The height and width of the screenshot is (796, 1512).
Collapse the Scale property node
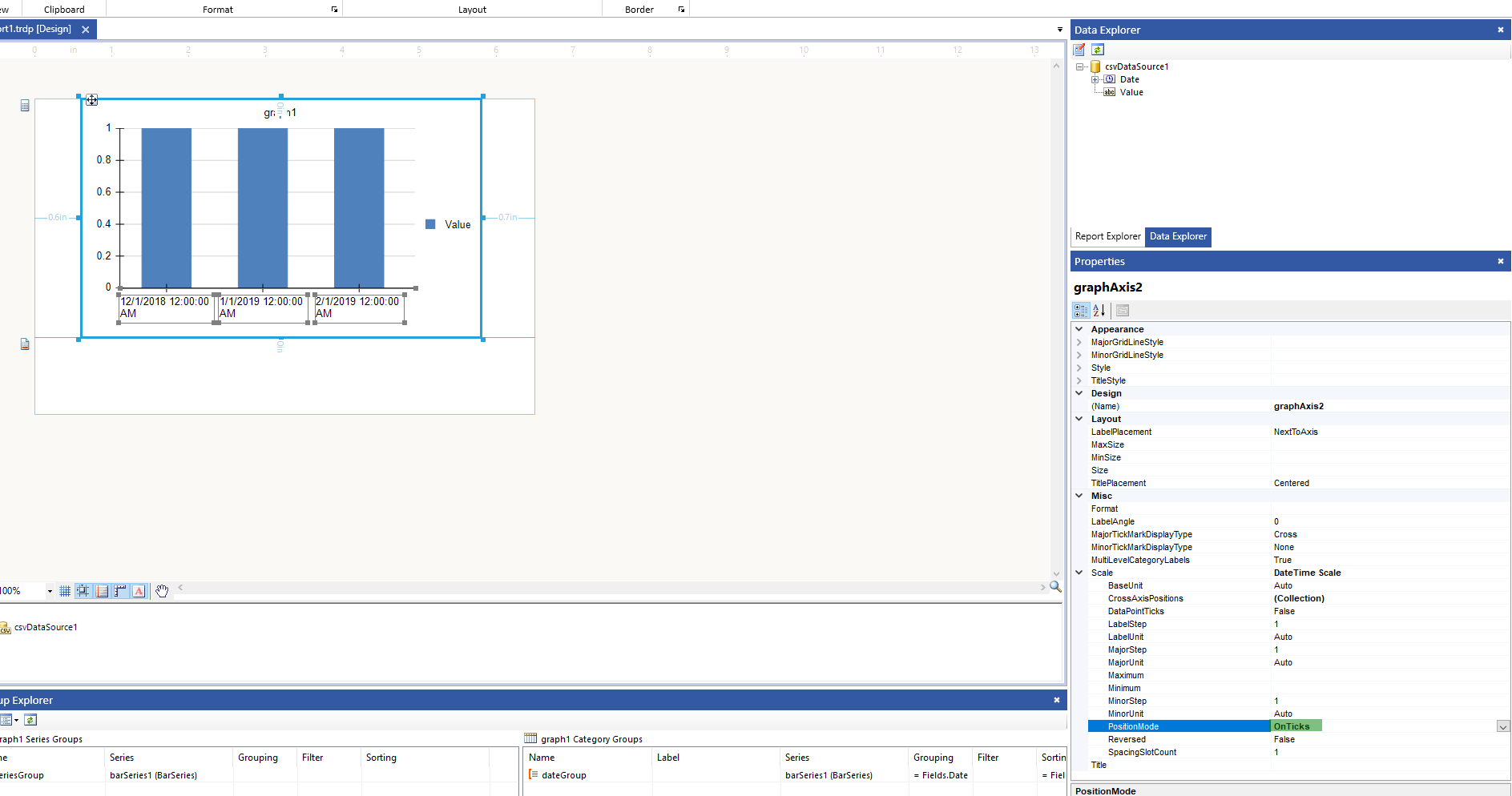click(x=1079, y=573)
